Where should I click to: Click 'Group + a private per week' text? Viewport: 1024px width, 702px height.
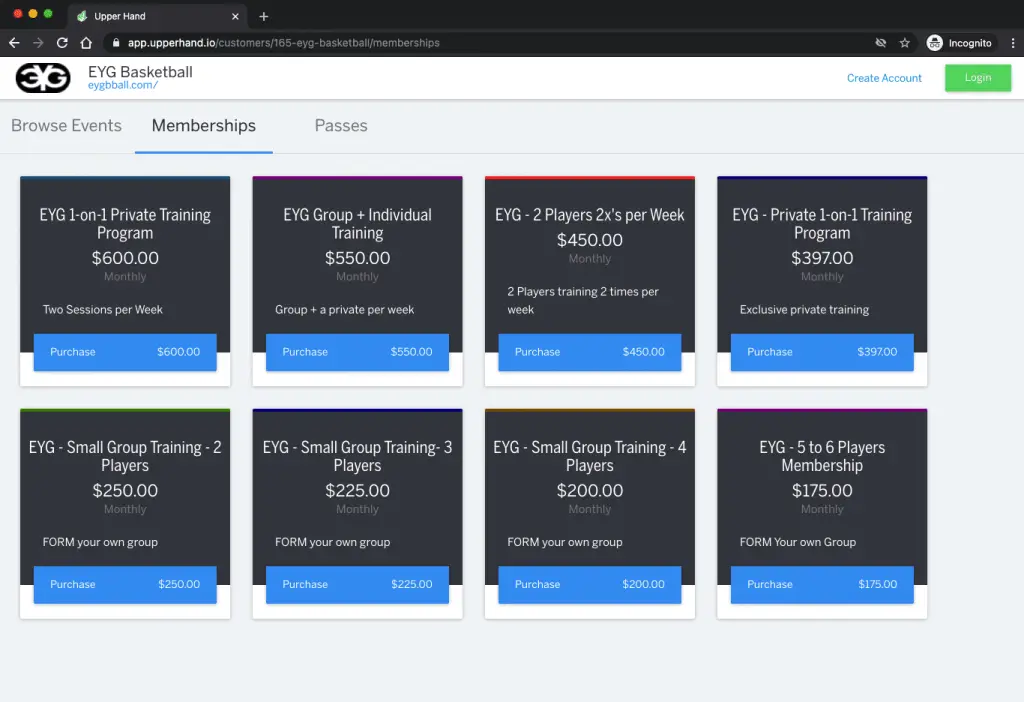(344, 310)
